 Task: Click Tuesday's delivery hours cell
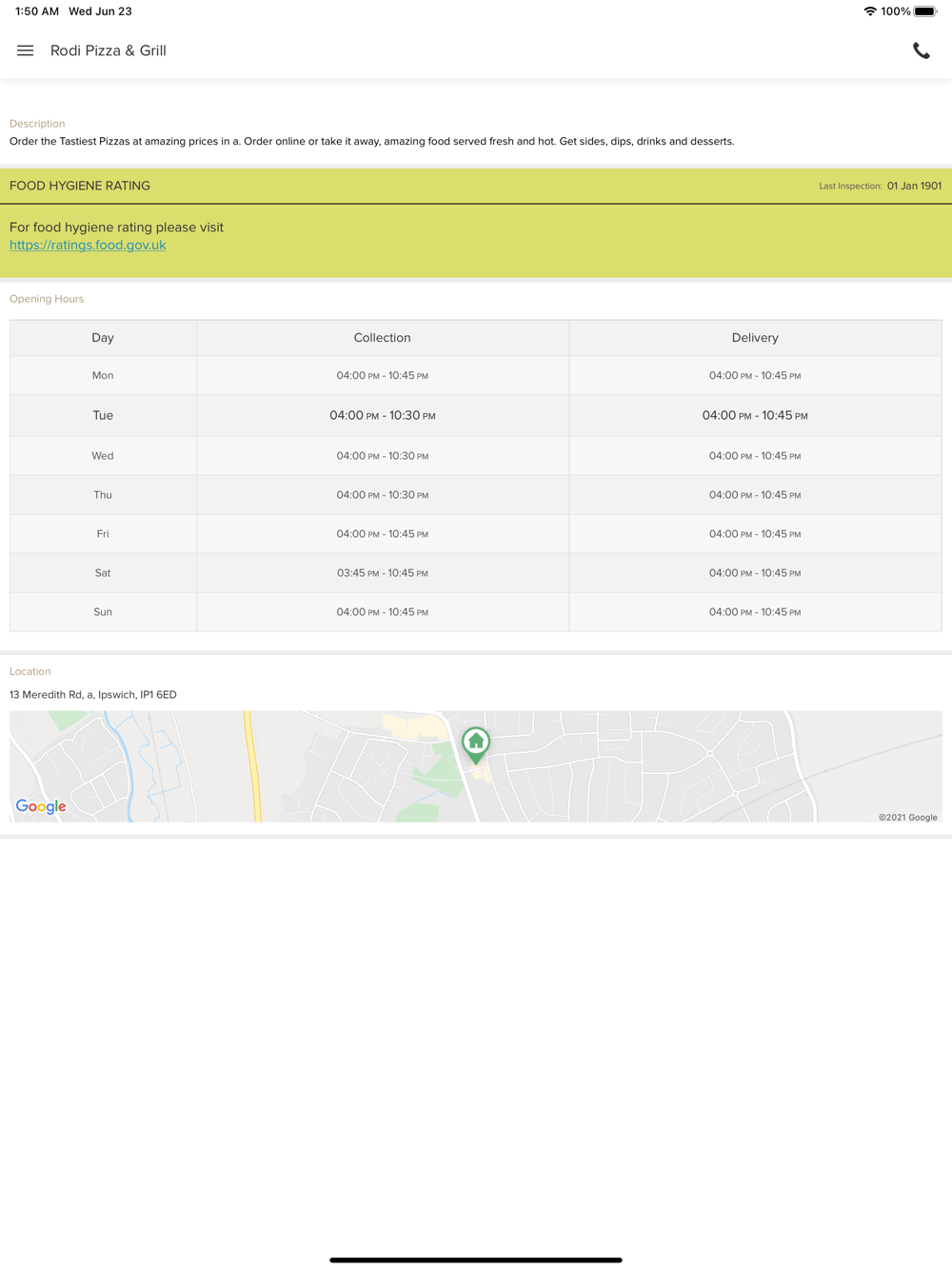(x=755, y=415)
